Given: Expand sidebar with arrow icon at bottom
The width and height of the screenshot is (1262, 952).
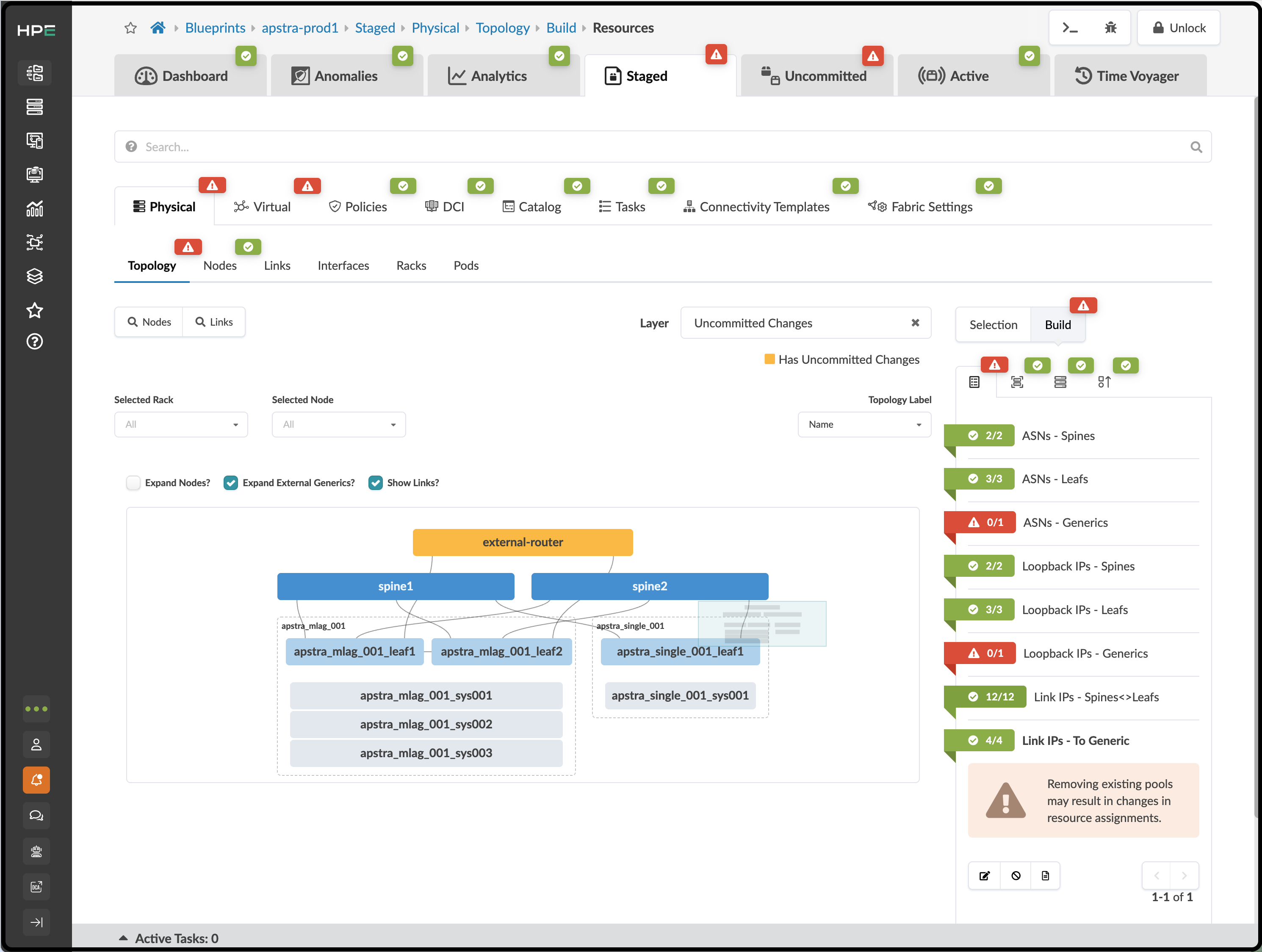Looking at the screenshot, I should [36, 922].
